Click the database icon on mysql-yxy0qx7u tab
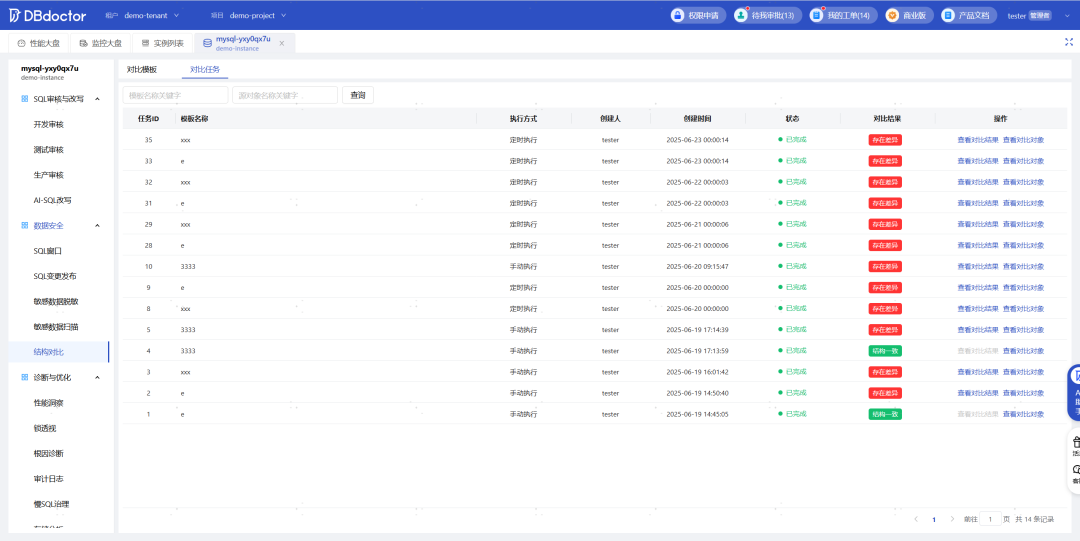The image size is (1080, 541). 207,43
